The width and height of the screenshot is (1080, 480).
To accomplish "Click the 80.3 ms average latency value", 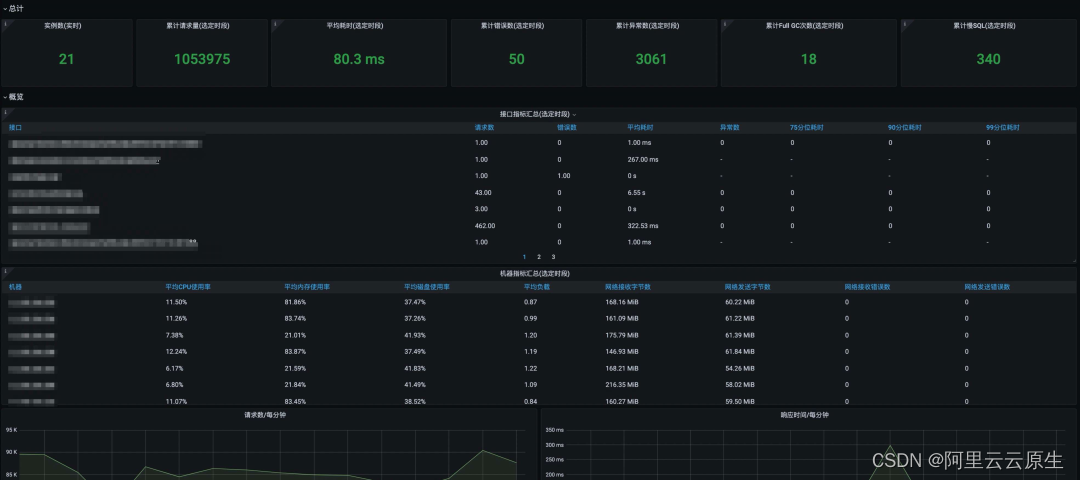I will 359,59.
